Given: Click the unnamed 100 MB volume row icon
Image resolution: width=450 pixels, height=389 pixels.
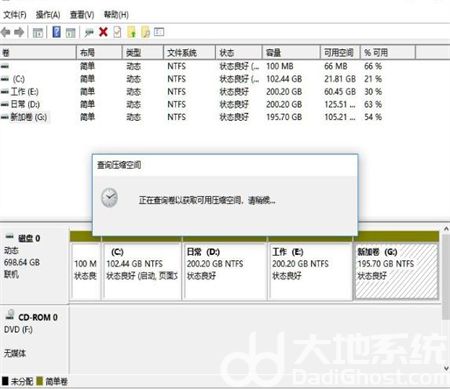Looking at the screenshot, I should click(x=5, y=66).
